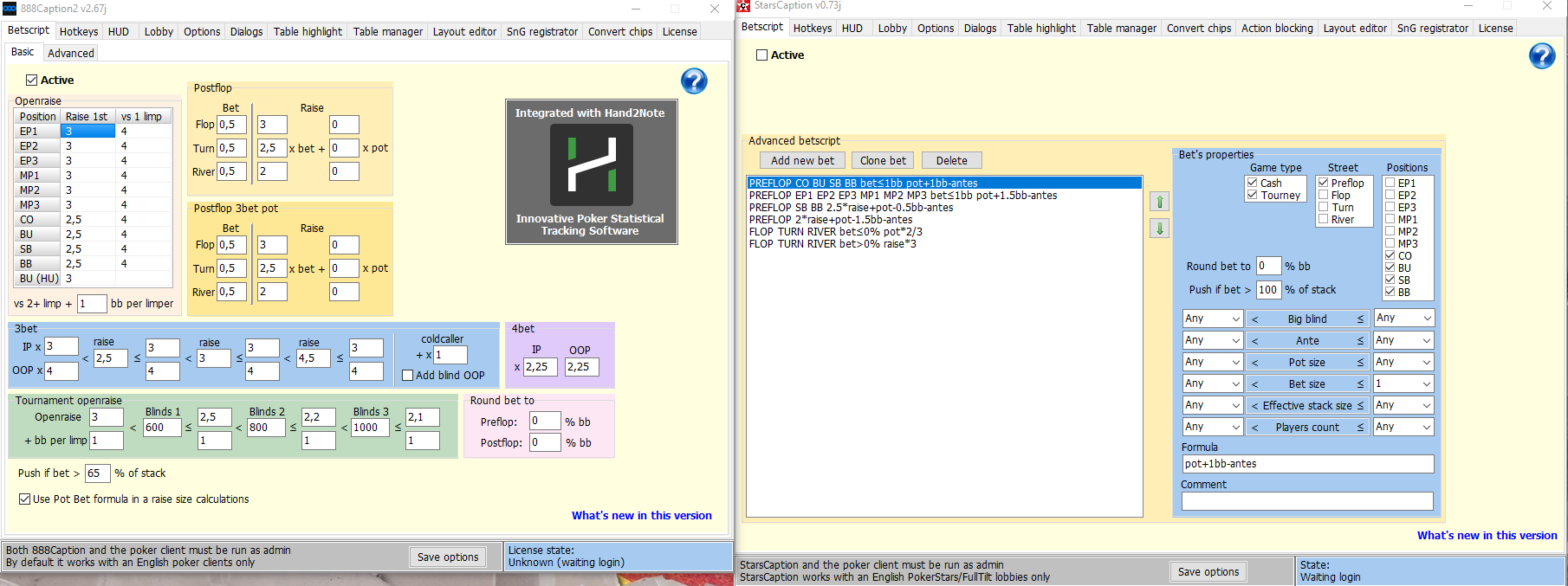Open Layout editor tab in 888Caption

point(464,31)
